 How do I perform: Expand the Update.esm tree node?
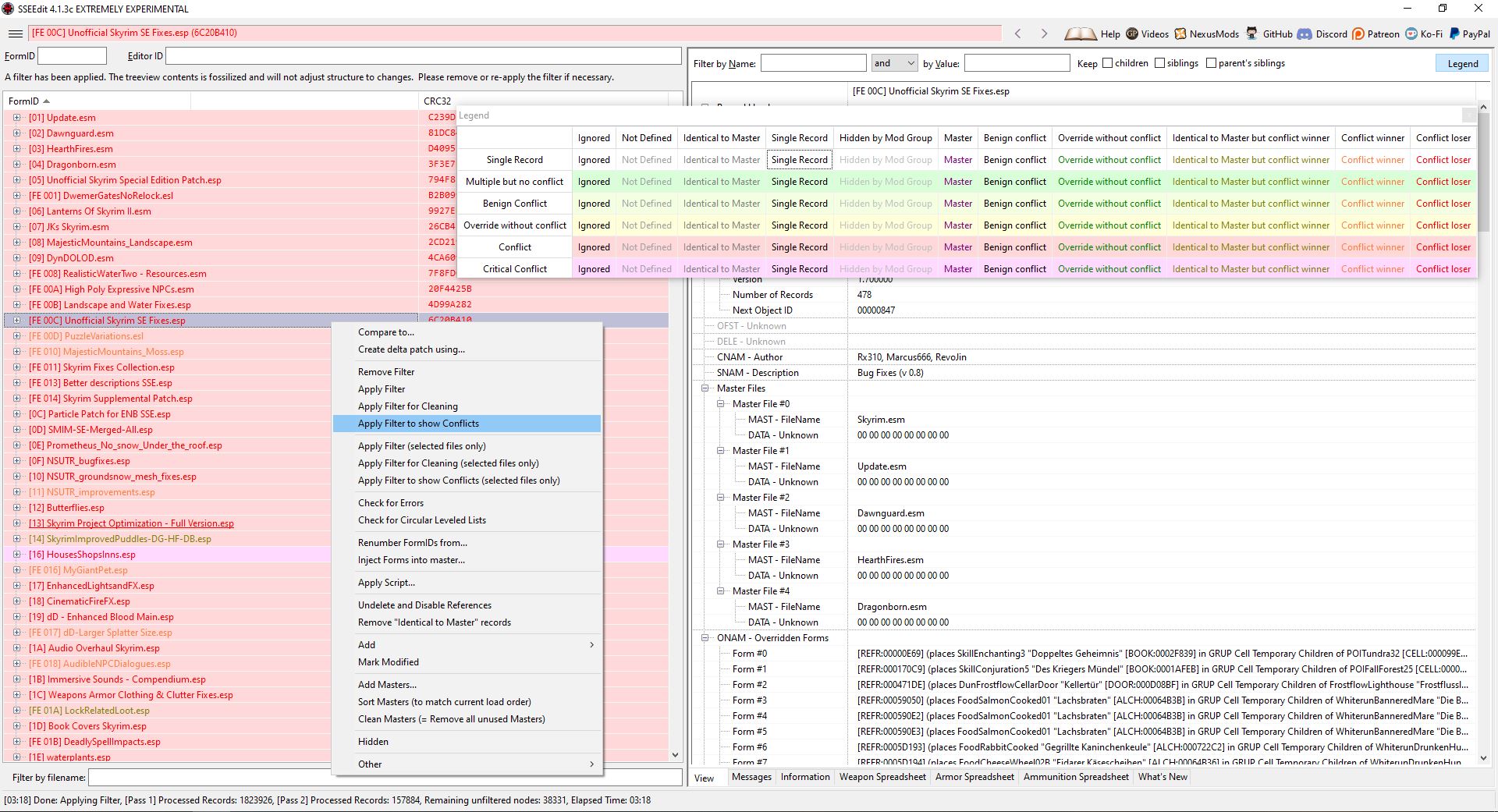(x=16, y=118)
